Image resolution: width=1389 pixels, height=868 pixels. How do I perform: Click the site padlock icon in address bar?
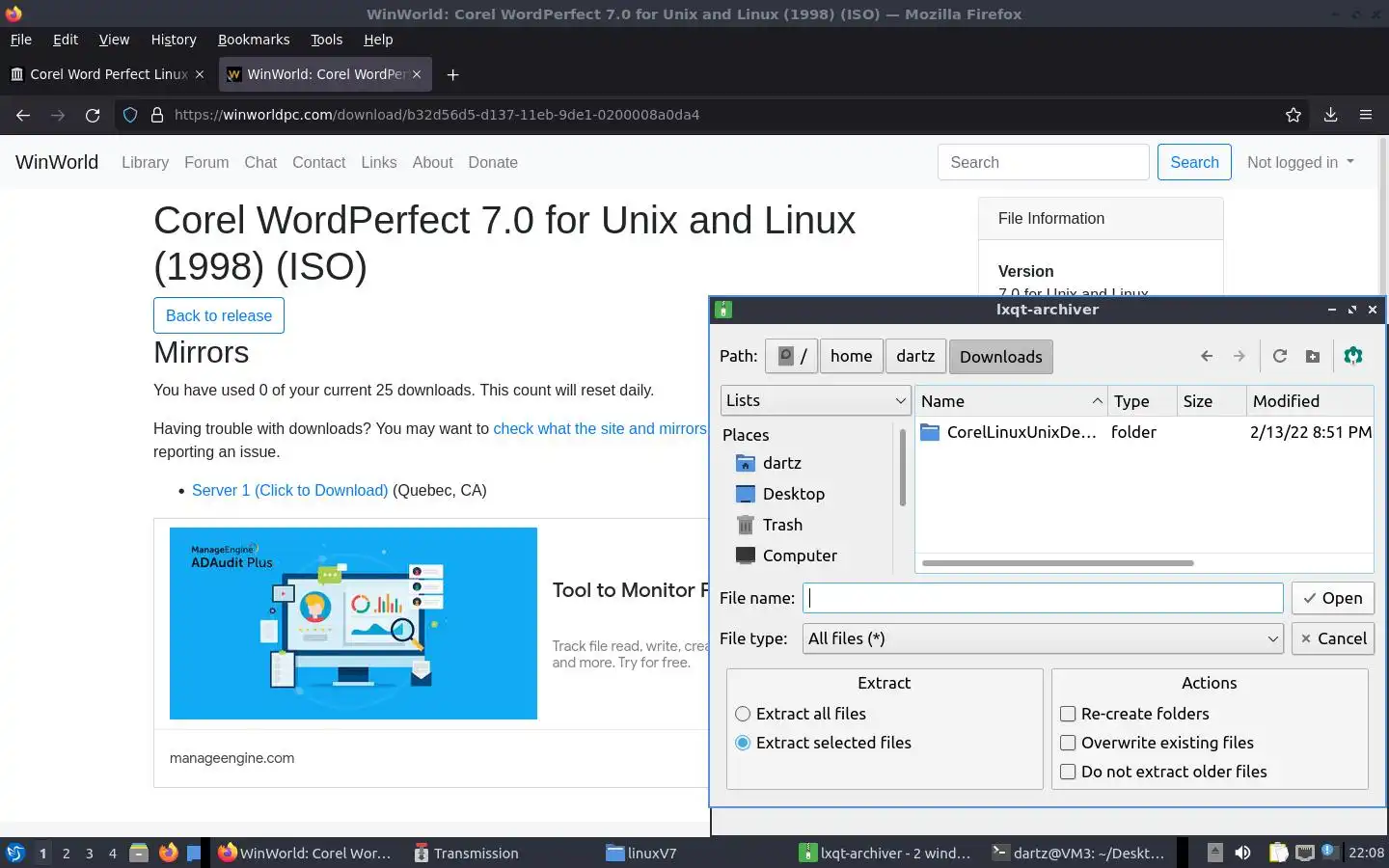[x=157, y=115]
